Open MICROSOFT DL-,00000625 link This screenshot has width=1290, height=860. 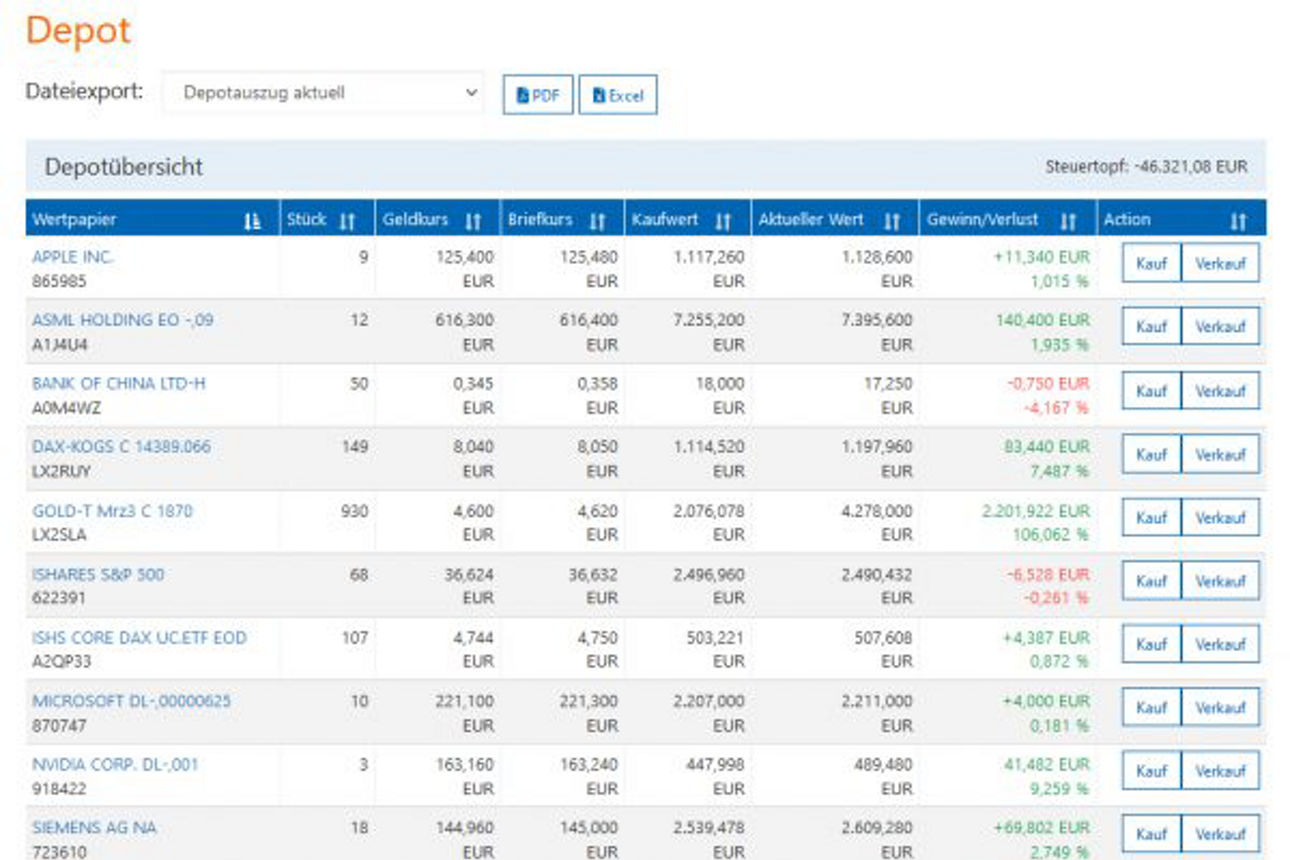point(131,701)
